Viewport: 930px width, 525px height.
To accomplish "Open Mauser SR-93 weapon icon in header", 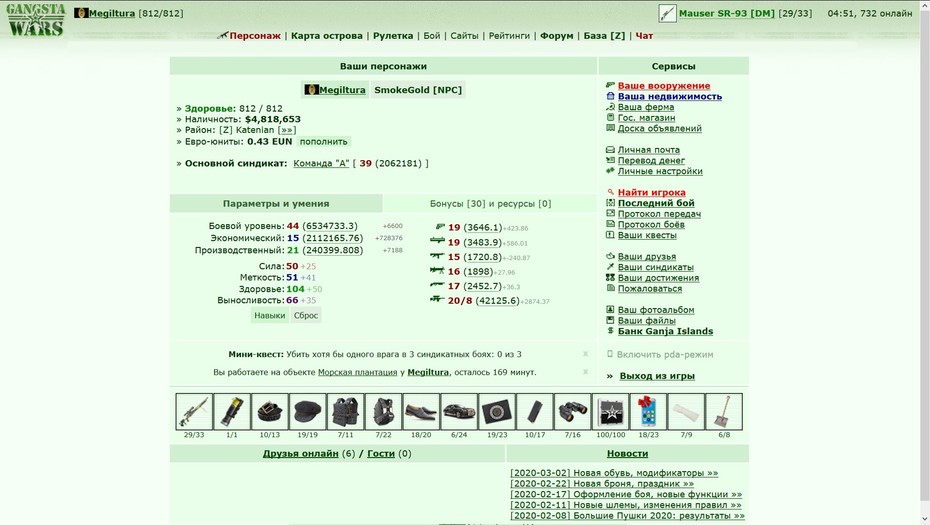I will click(667, 13).
